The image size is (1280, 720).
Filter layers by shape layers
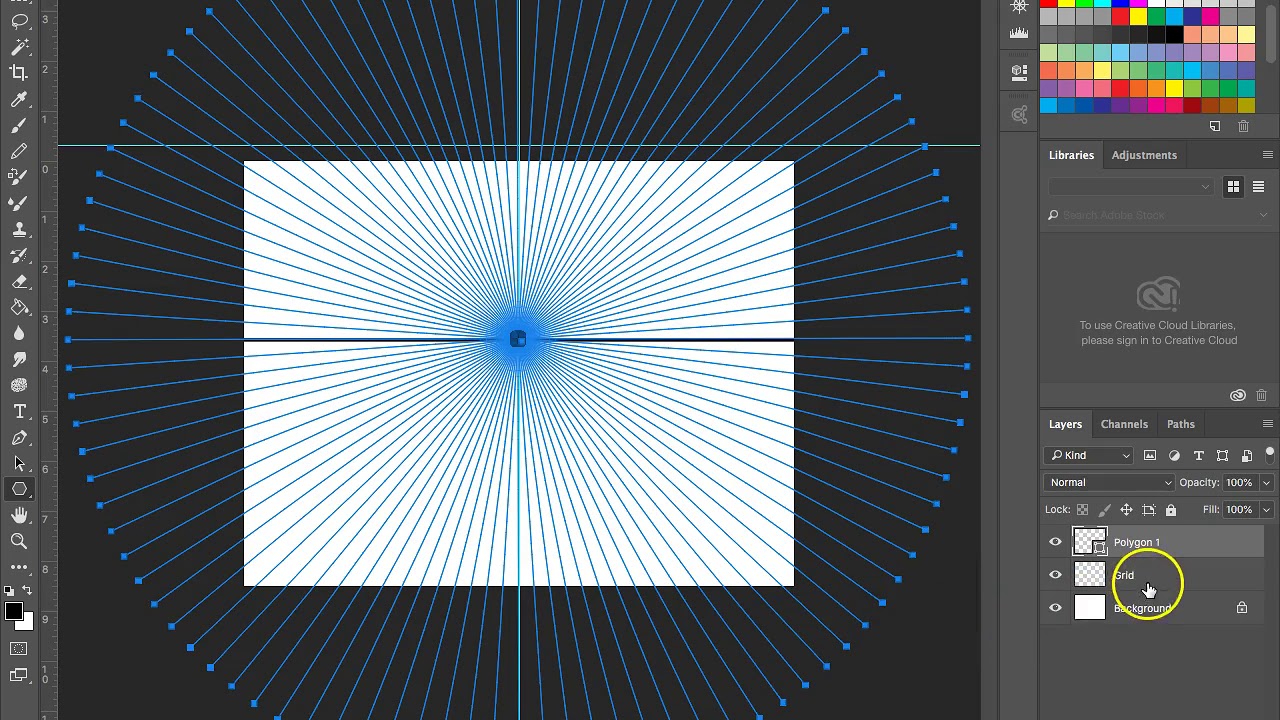click(x=1222, y=456)
